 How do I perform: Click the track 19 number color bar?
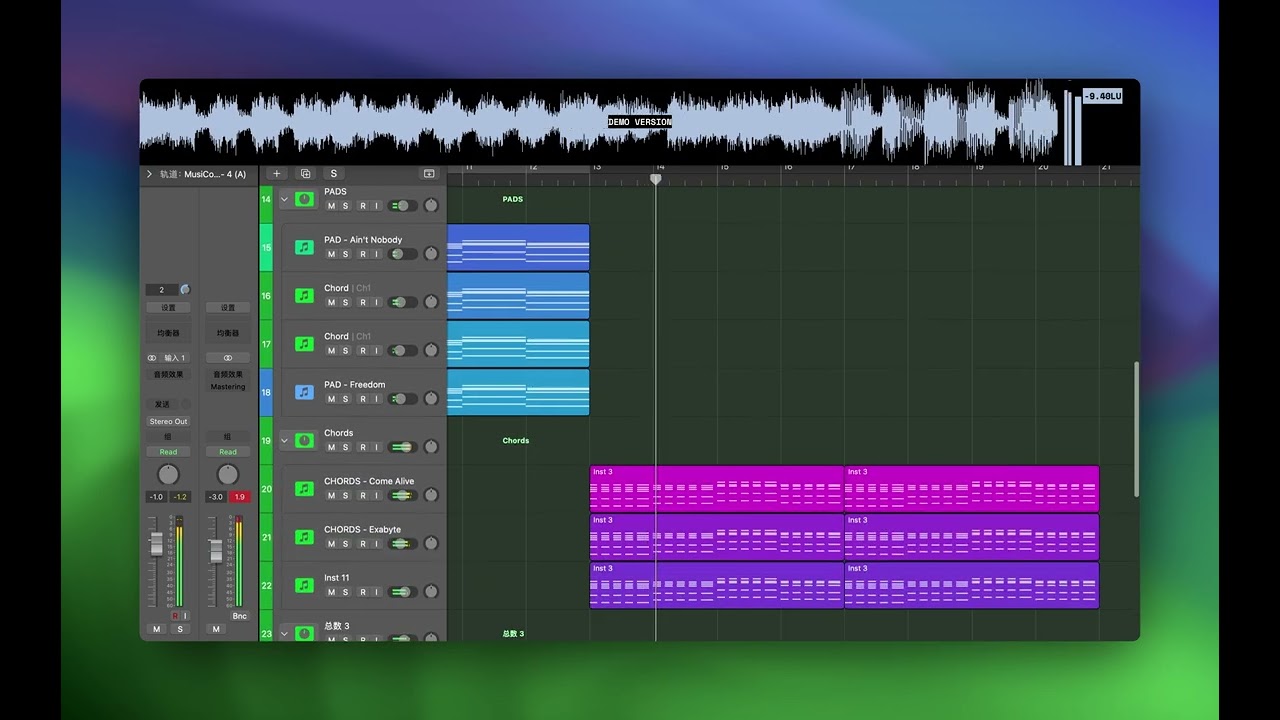[266, 440]
